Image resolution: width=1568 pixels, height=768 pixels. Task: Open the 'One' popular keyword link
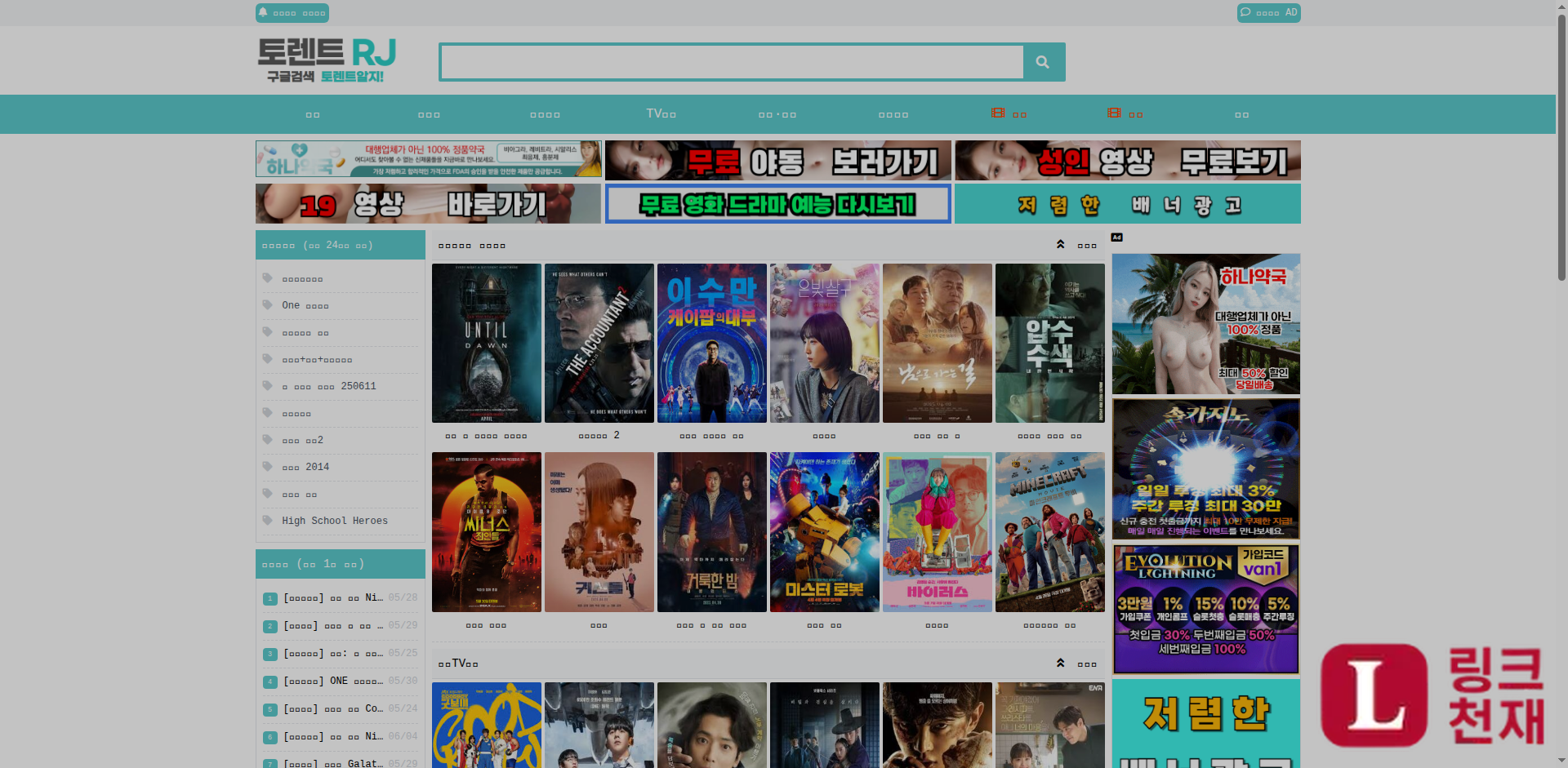click(x=305, y=305)
